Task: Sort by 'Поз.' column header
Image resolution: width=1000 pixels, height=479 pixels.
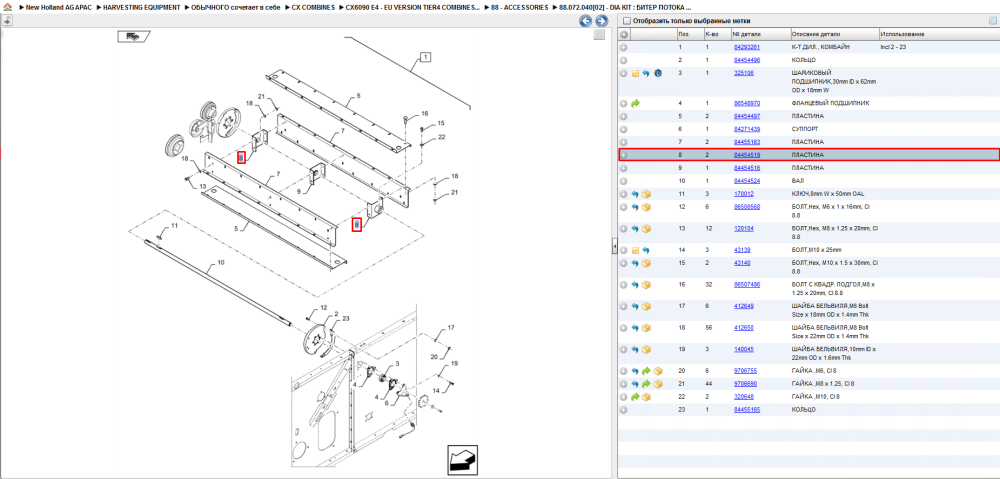Action: tap(689, 34)
